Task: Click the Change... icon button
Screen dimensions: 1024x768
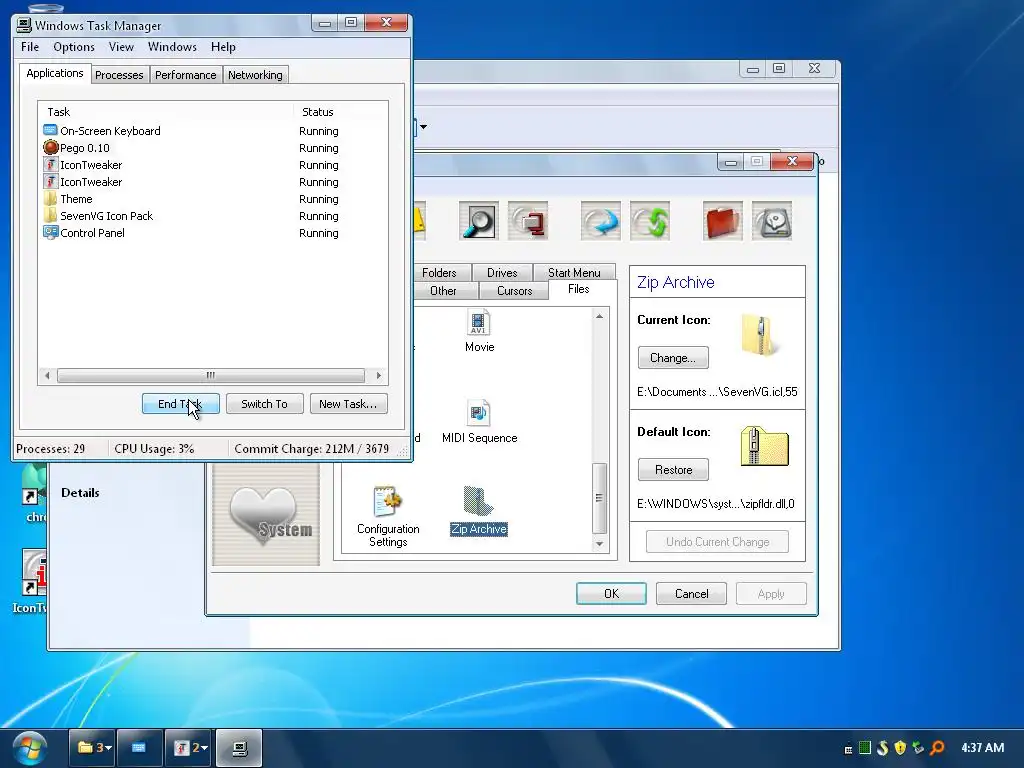Action: click(x=673, y=358)
